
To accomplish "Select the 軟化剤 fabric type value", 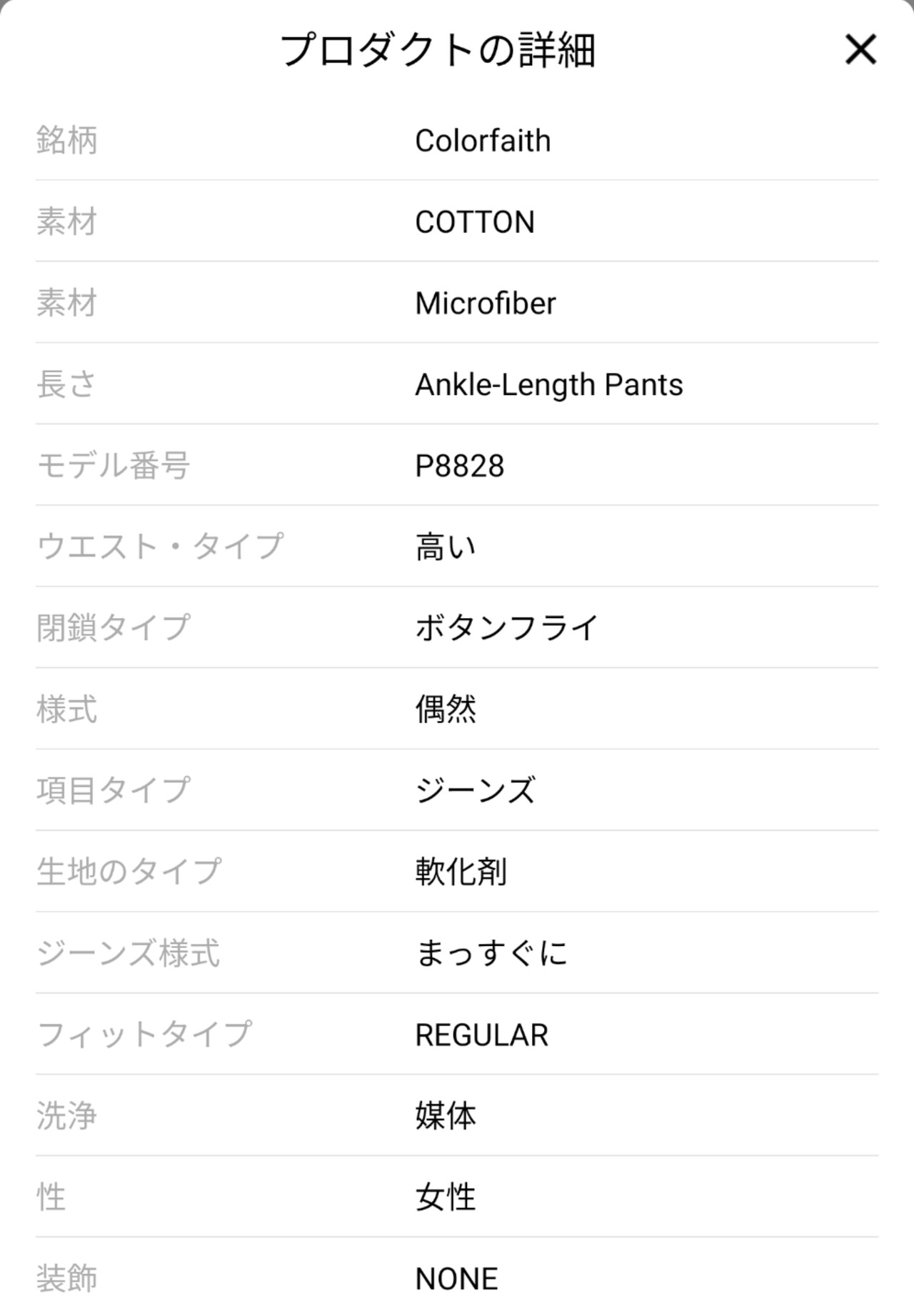I will 461,872.
